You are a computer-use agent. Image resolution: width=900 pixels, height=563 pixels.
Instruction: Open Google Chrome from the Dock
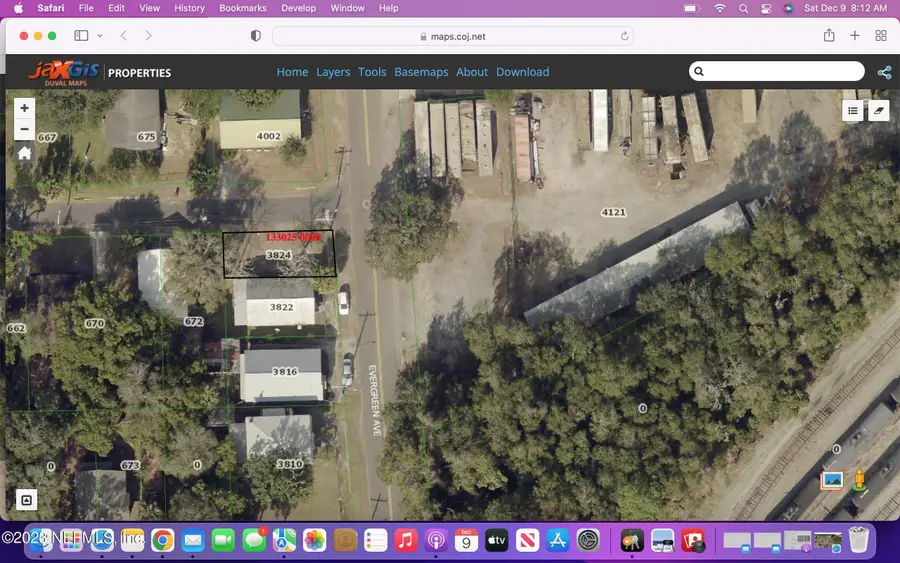pos(162,540)
